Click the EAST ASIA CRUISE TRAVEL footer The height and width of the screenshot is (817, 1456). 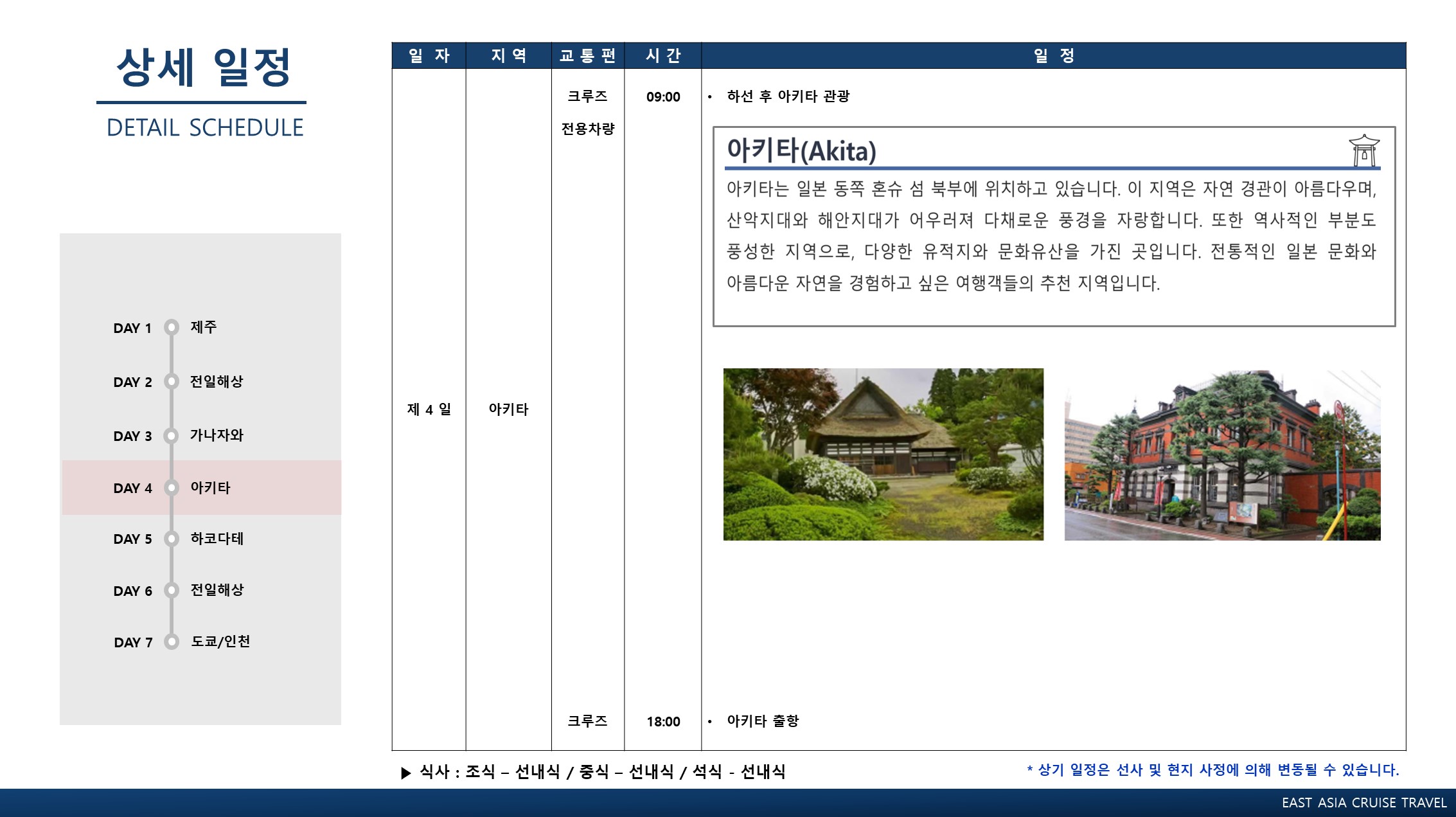(1364, 803)
